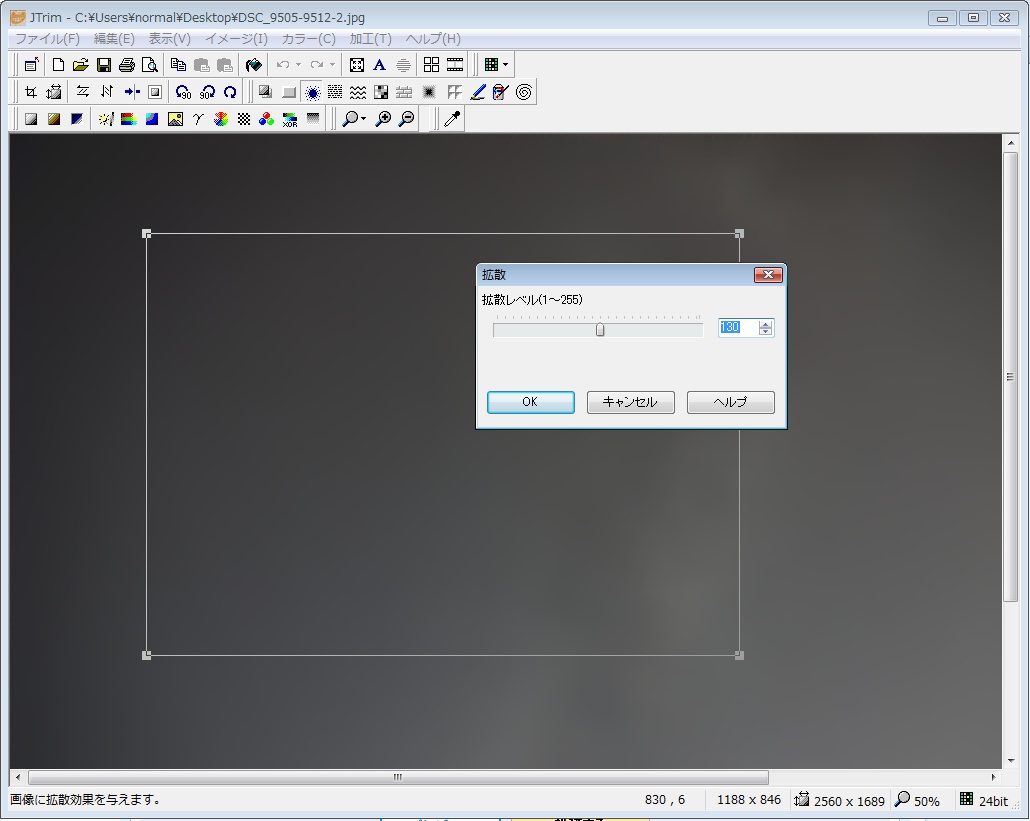Click the hue color wheel icon
1030x821 pixels.
coord(221,119)
